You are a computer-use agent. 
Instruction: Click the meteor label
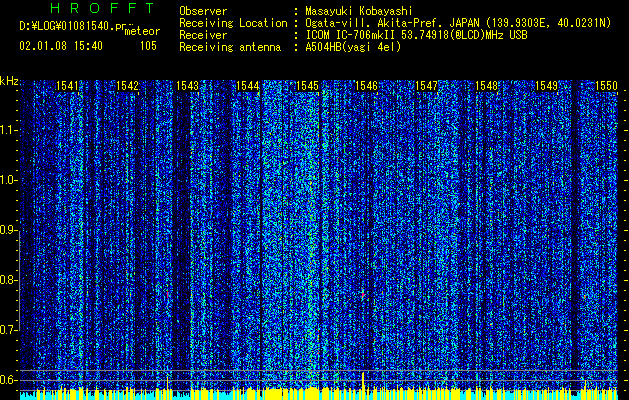142,31
